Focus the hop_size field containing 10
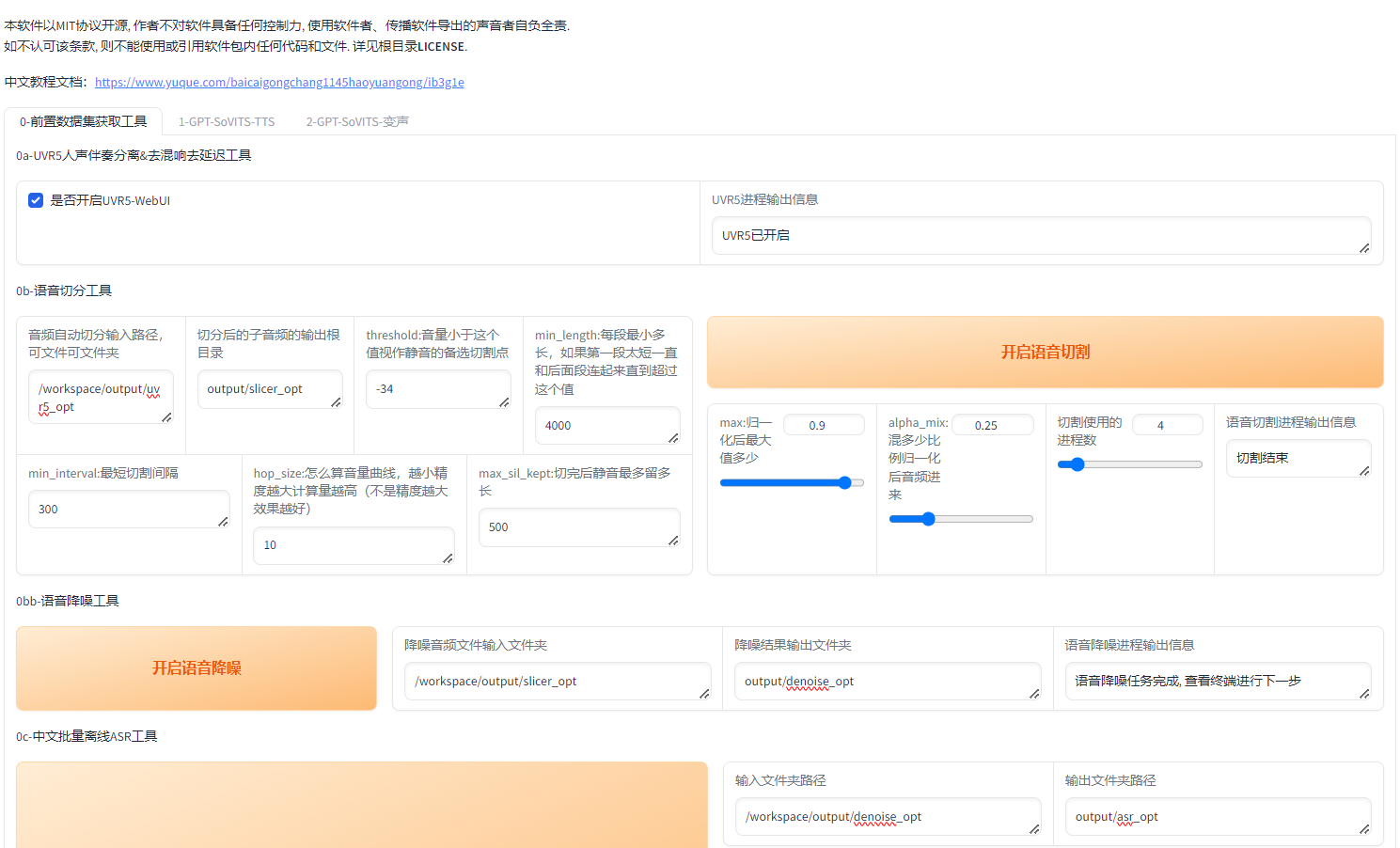The width and height of the screenshot is (1400, 848). point(354,545)
